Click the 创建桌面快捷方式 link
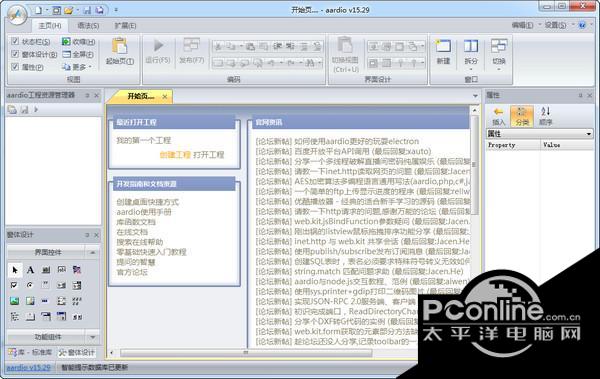Screen dimensions: 600x379 click(x=147, y=202)
